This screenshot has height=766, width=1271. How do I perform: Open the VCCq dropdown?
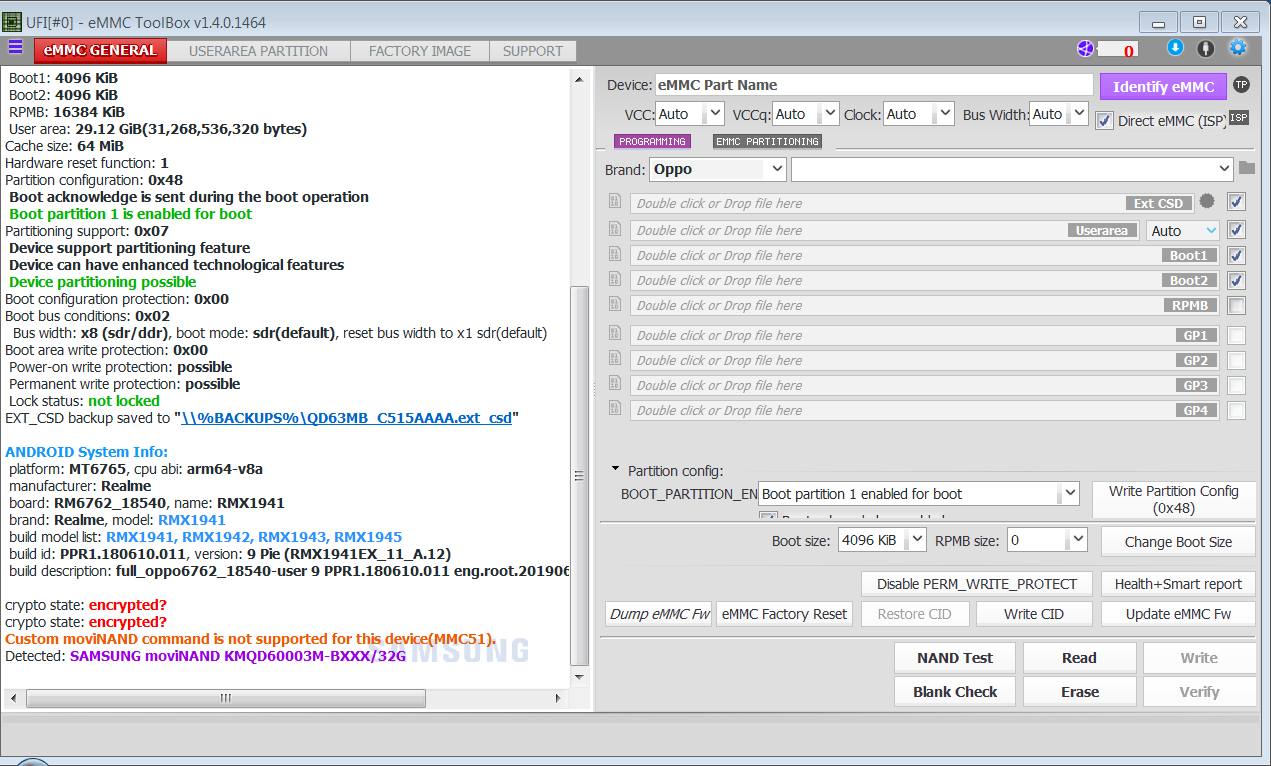806,114
